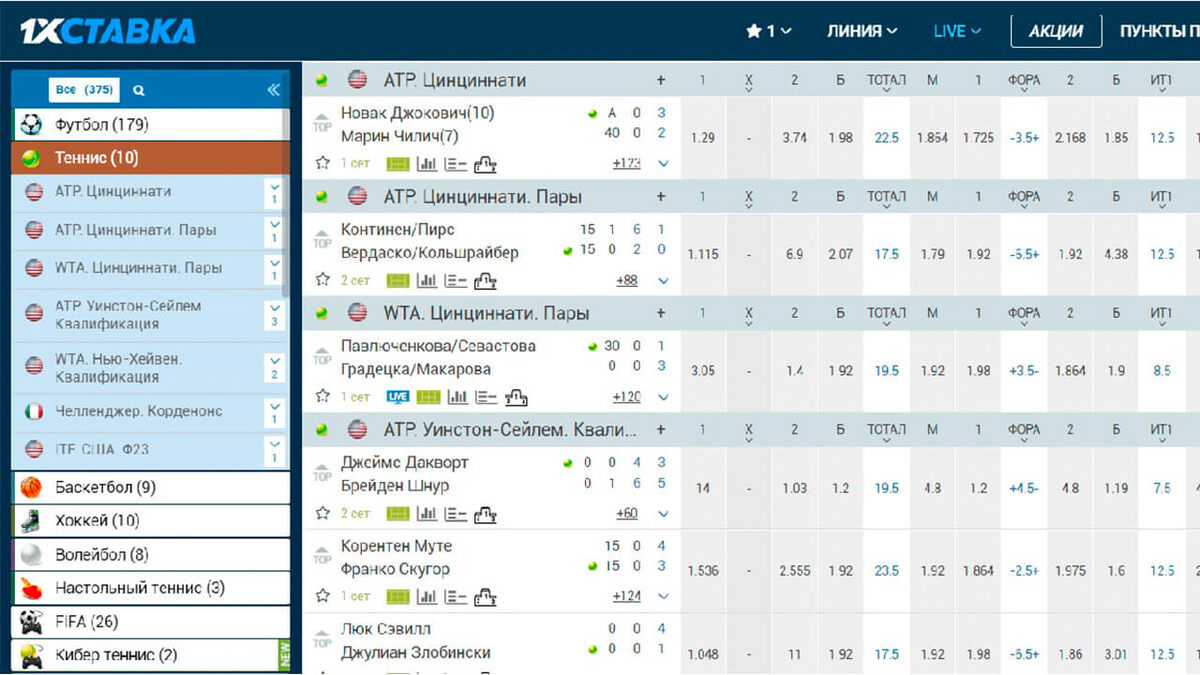
Task: Expand ATP. Цинциннати sidebar chevron
Action: 274,192
